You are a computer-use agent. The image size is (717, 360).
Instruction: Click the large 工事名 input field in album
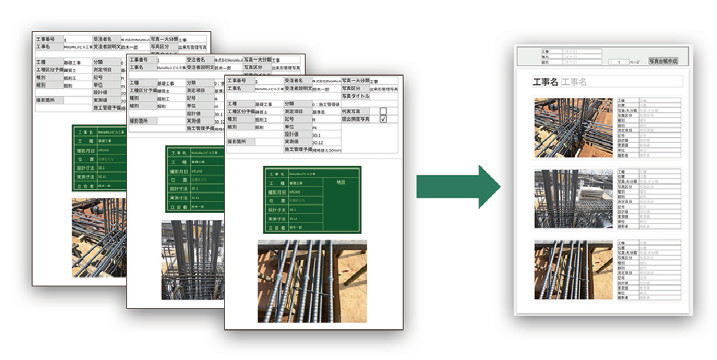[621, 82]
